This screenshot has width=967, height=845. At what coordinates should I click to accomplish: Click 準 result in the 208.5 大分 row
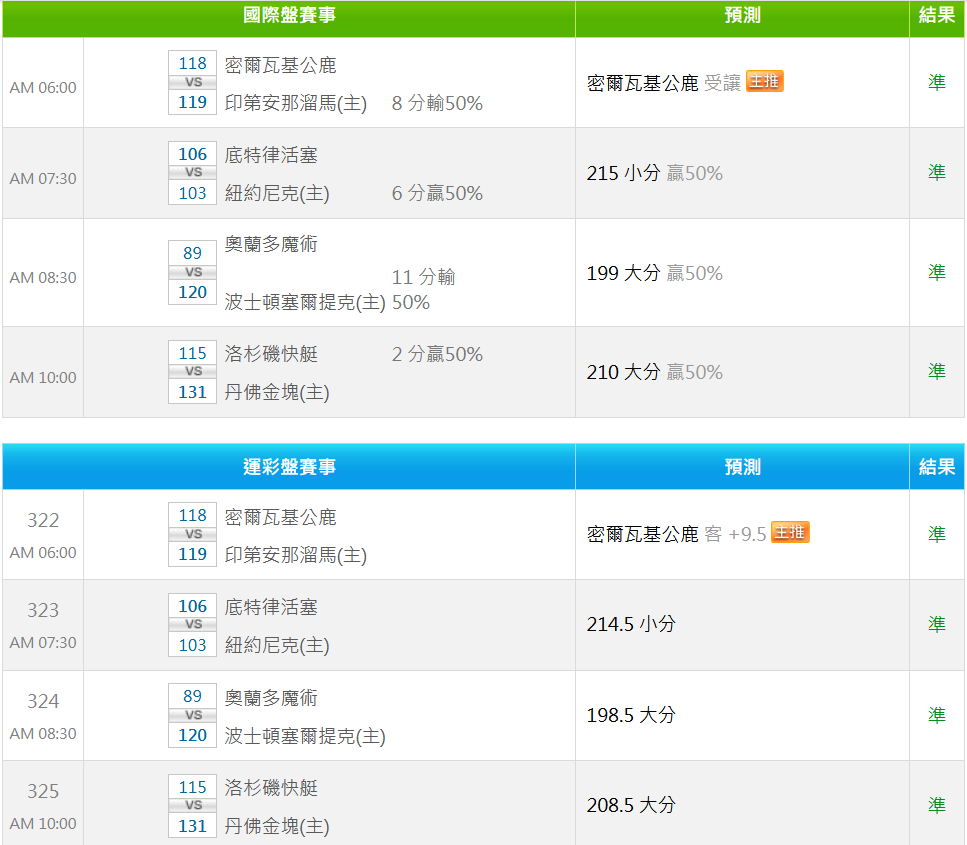[x=937, y=805]
